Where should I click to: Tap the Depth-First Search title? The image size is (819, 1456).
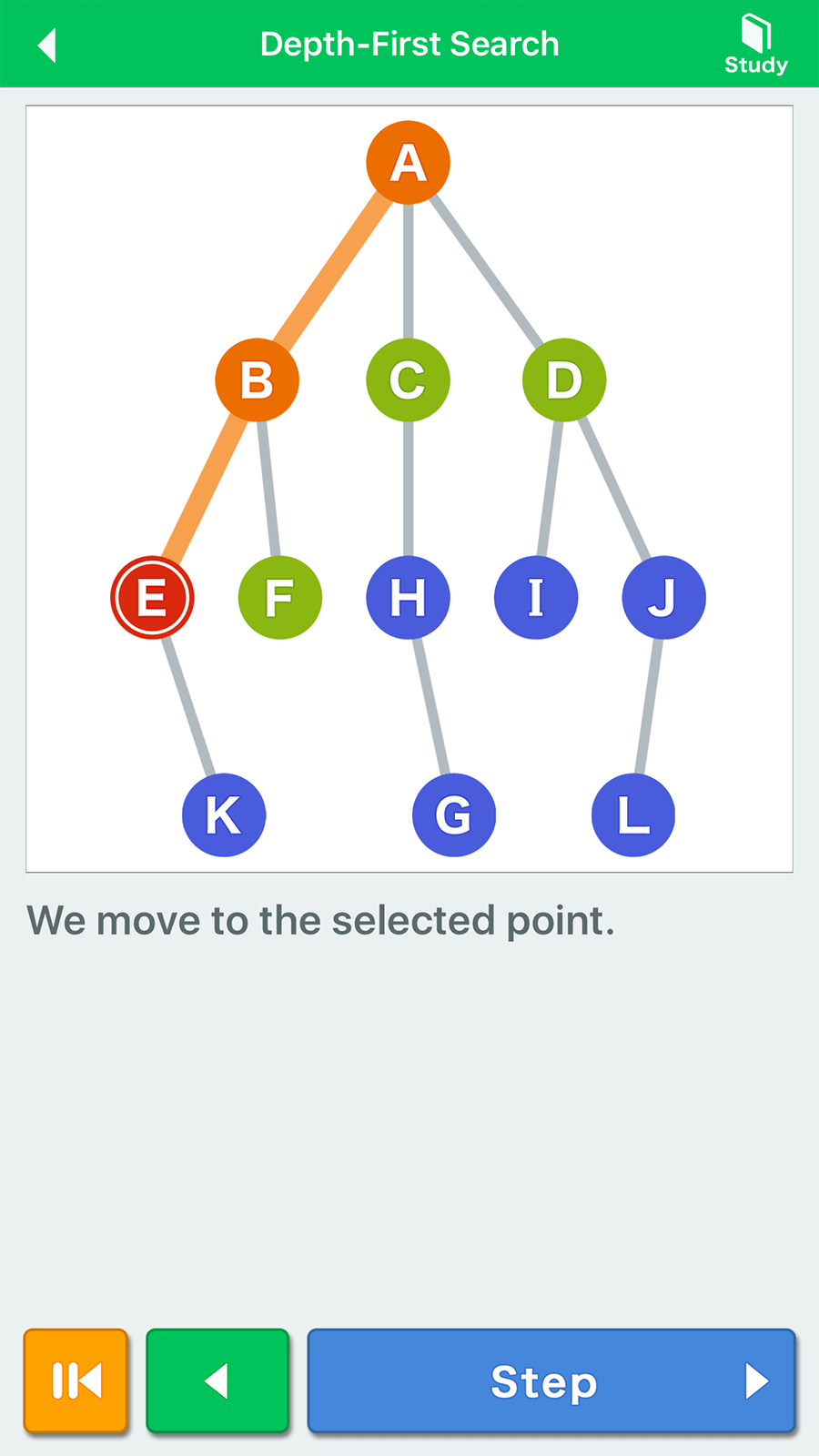409,45
